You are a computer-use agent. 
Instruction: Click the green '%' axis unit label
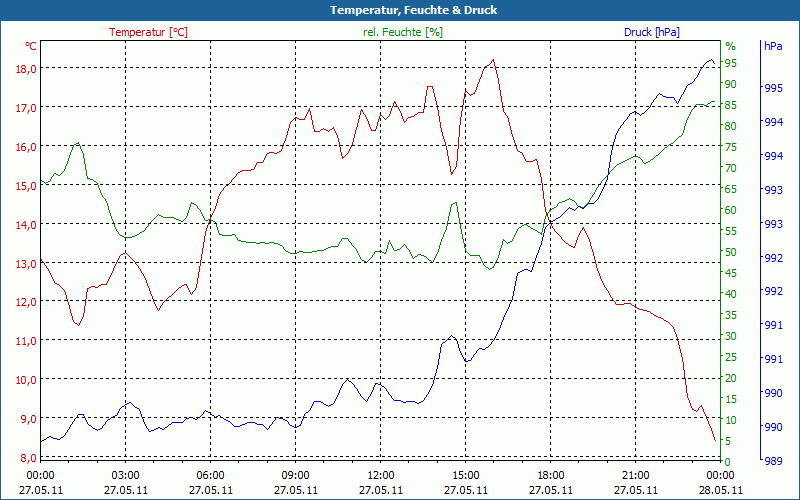point(731,46)
